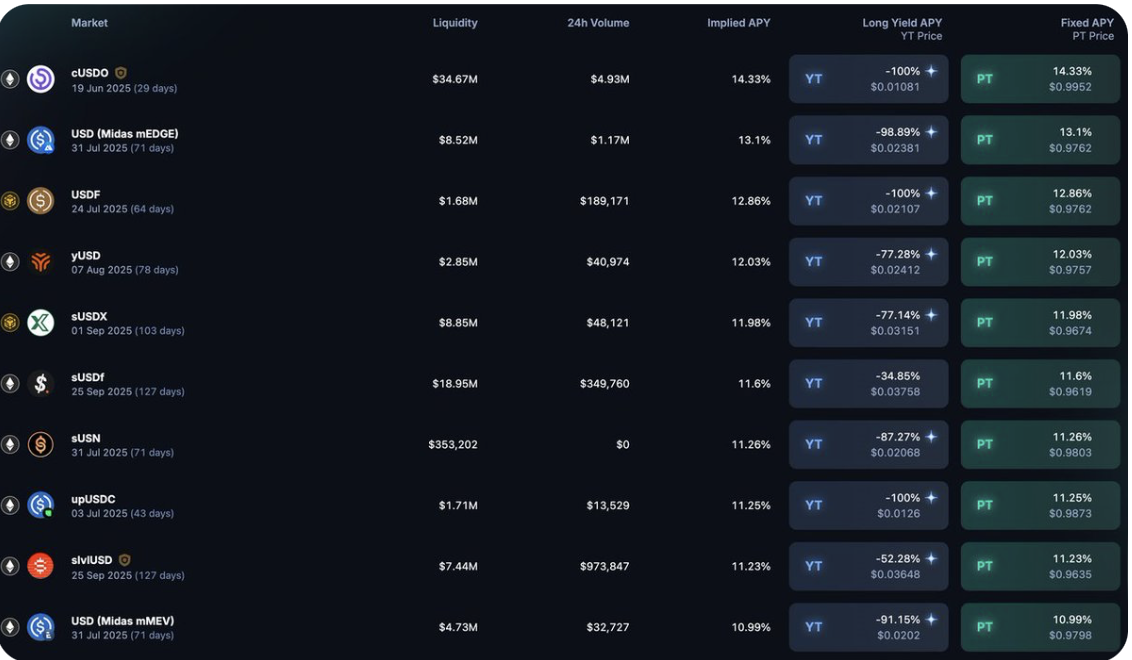Click the shield badge next to cUSDO

click(121, 73)
